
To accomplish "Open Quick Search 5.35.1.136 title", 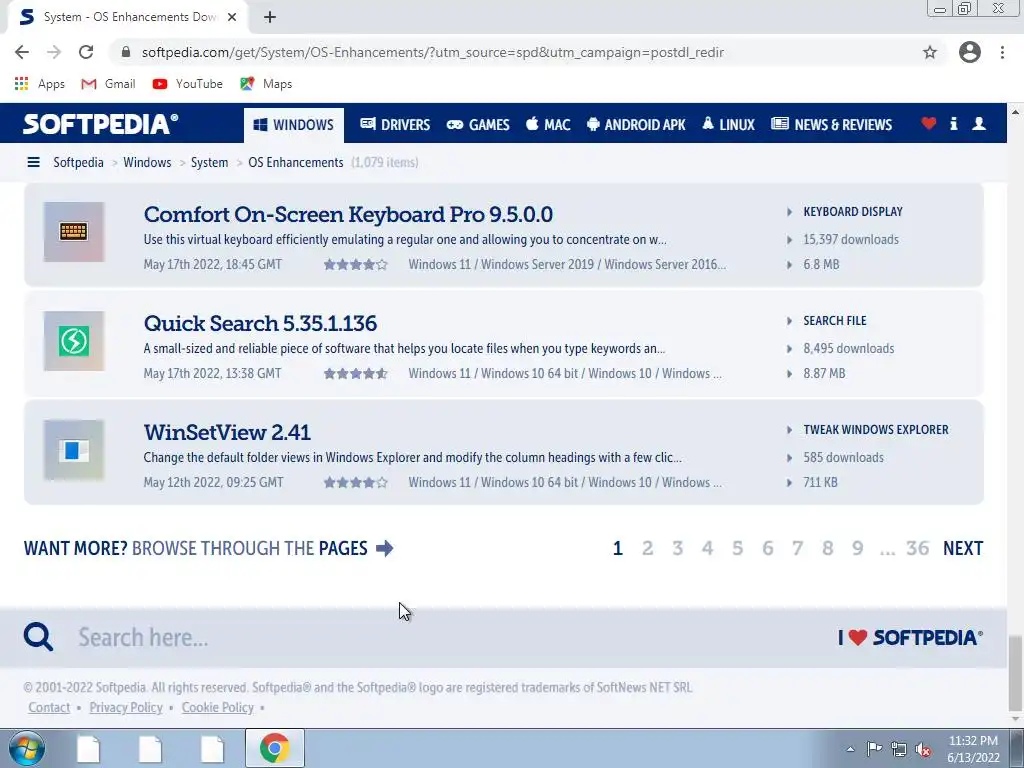I will coord(260,323).
